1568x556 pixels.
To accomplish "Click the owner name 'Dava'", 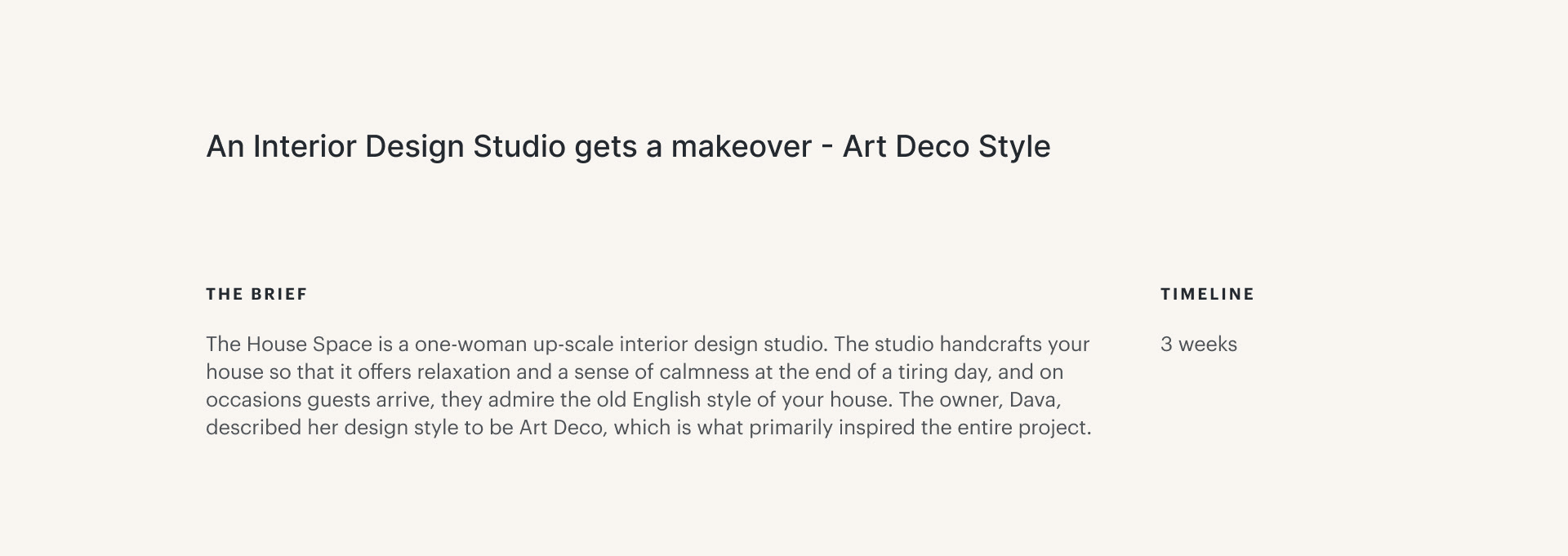I will (x=1035, y=400).
